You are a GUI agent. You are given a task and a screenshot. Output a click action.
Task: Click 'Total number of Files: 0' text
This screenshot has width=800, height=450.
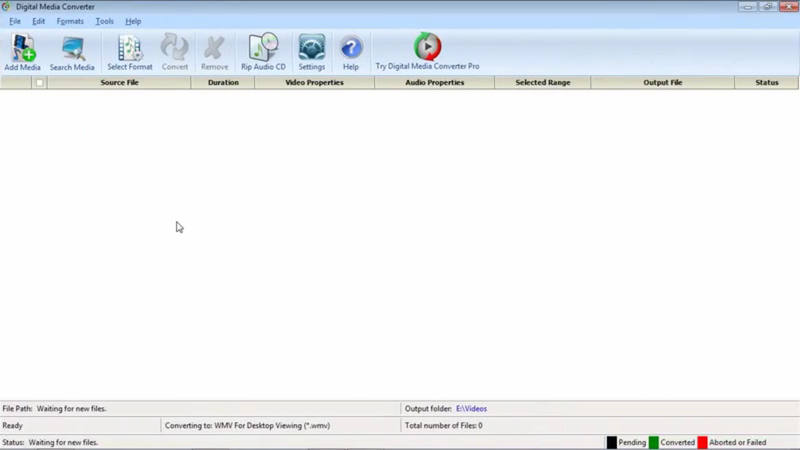(443, 426)
